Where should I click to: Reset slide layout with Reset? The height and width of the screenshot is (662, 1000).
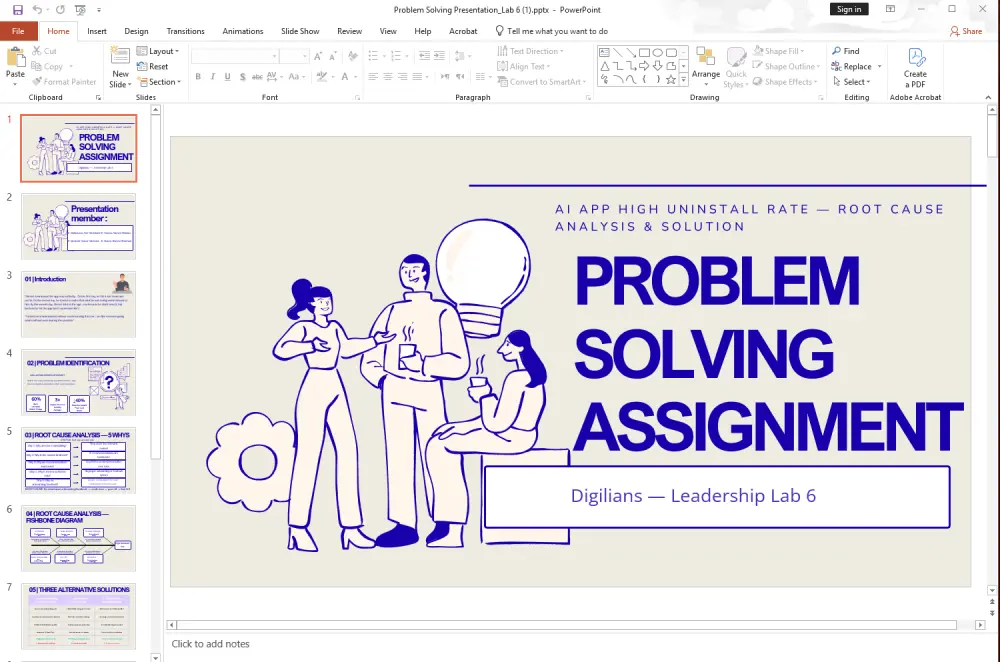point(152,66)
